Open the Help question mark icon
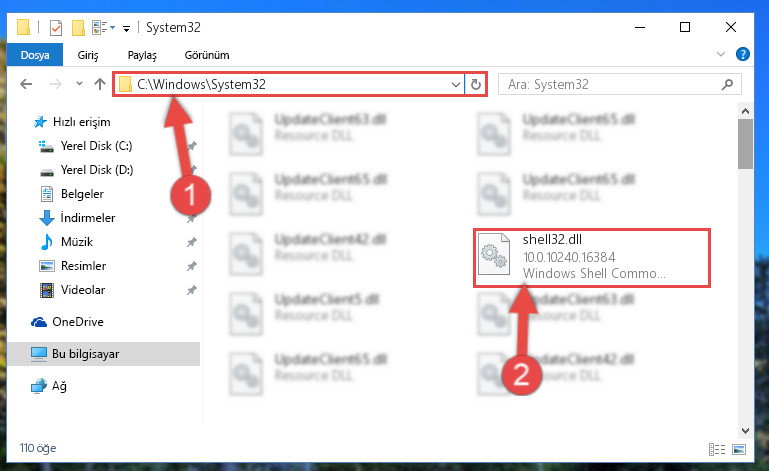Viewport: 769px width, 471px height. pos(743,54)
